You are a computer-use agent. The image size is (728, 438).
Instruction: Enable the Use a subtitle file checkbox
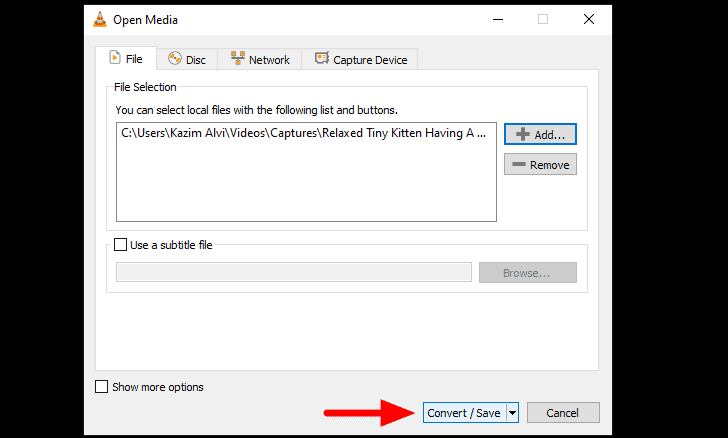tap(120, 244)
